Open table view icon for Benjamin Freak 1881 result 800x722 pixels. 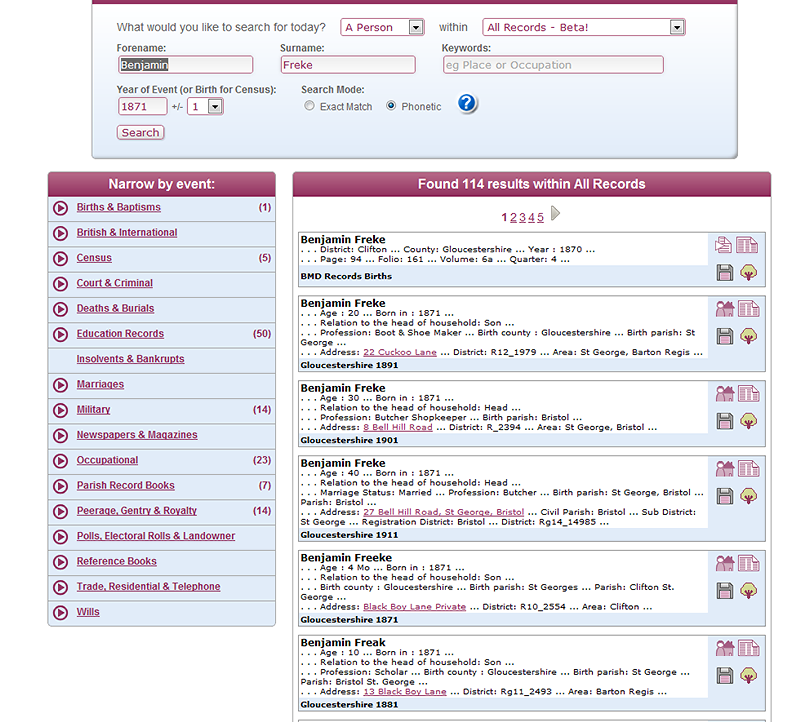pyautogui.click(x=748, y=648)
